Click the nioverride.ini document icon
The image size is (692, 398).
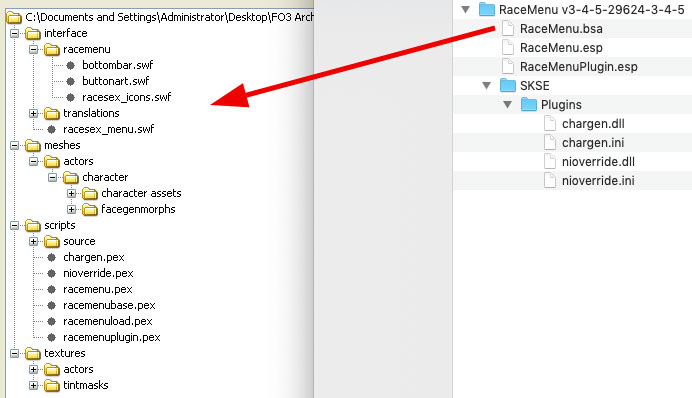550,180
